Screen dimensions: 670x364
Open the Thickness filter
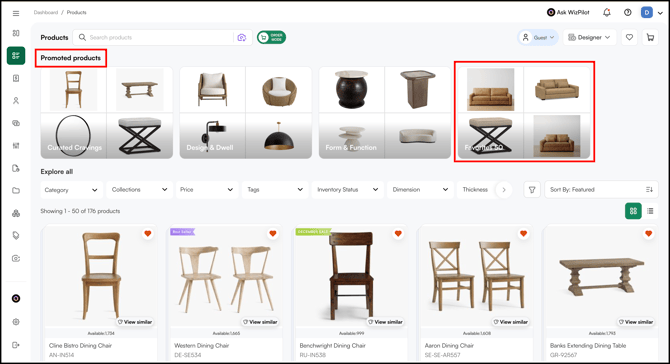[475, 190]
